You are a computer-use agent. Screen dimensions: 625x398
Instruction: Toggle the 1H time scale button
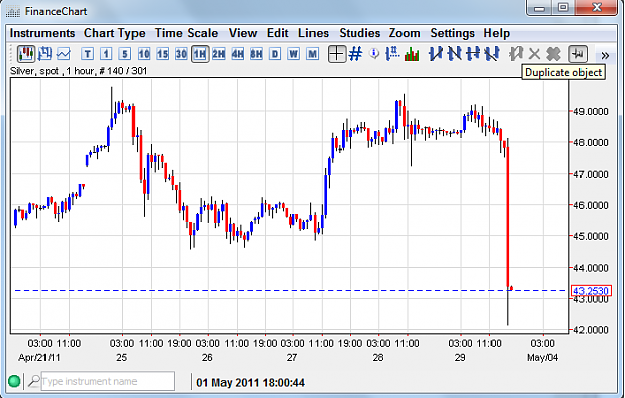(200, 53)
